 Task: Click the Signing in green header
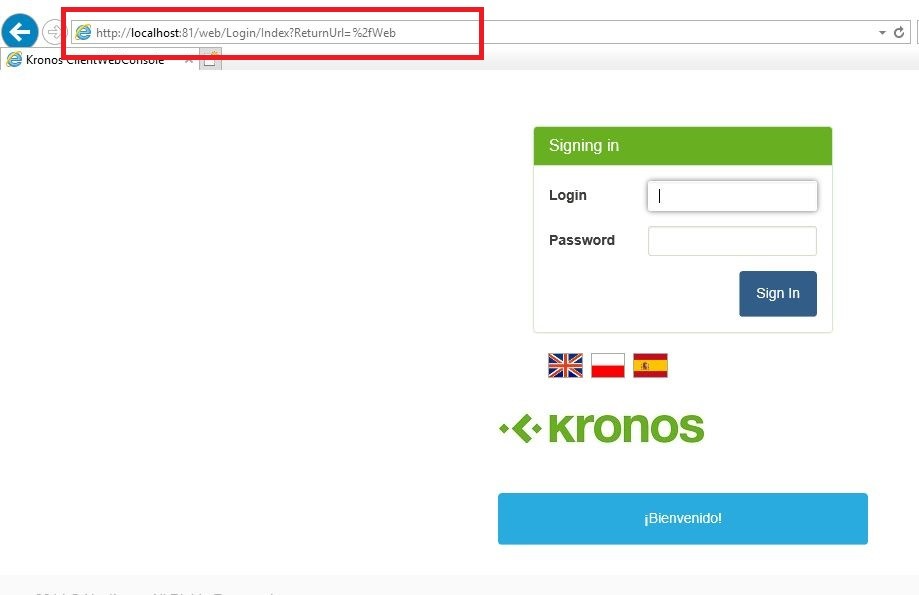point(683,146)
